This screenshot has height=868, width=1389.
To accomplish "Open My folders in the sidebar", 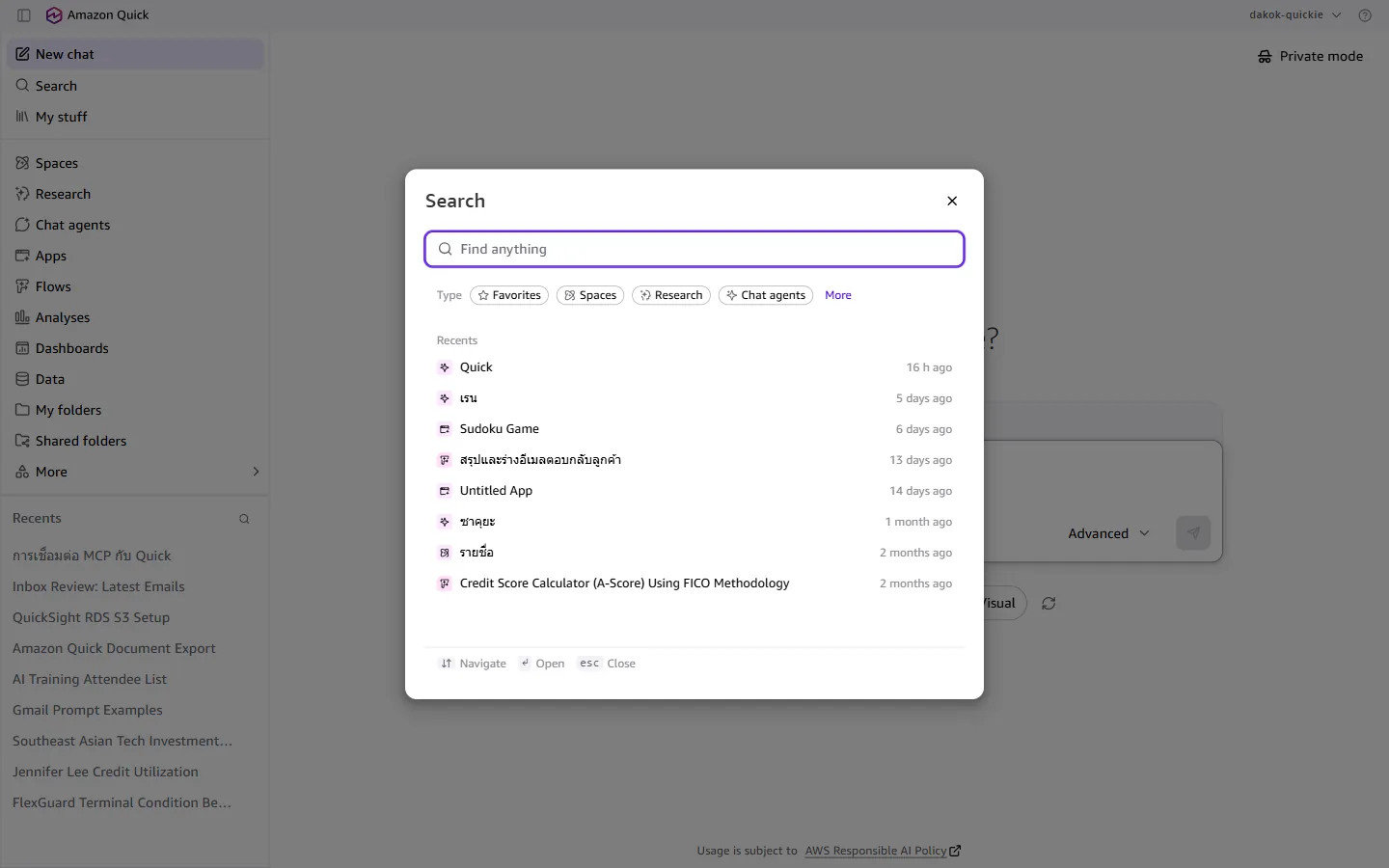I will click(x=135, y=410).
